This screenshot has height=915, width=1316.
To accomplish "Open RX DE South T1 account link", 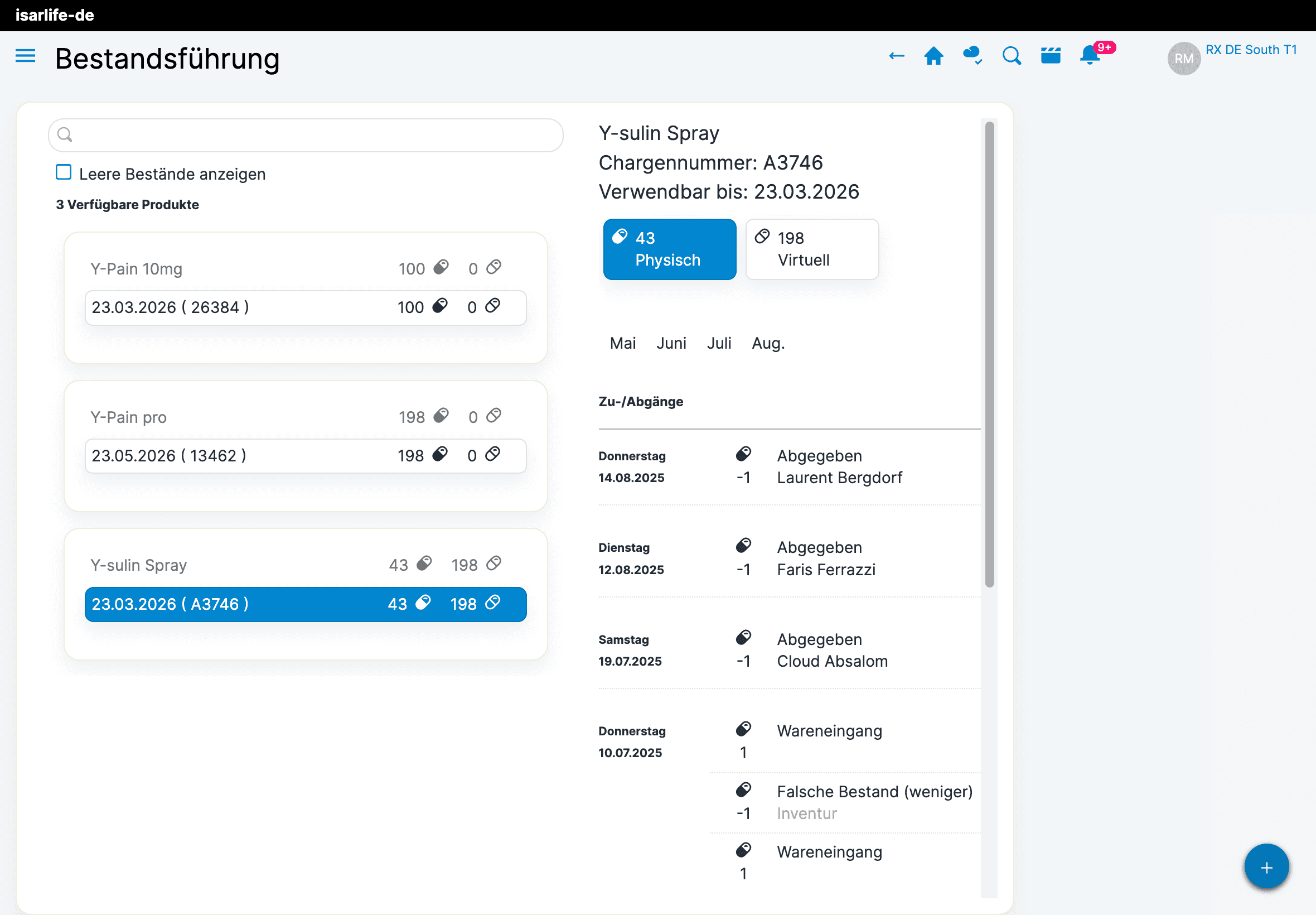I will coord(1251,50).
